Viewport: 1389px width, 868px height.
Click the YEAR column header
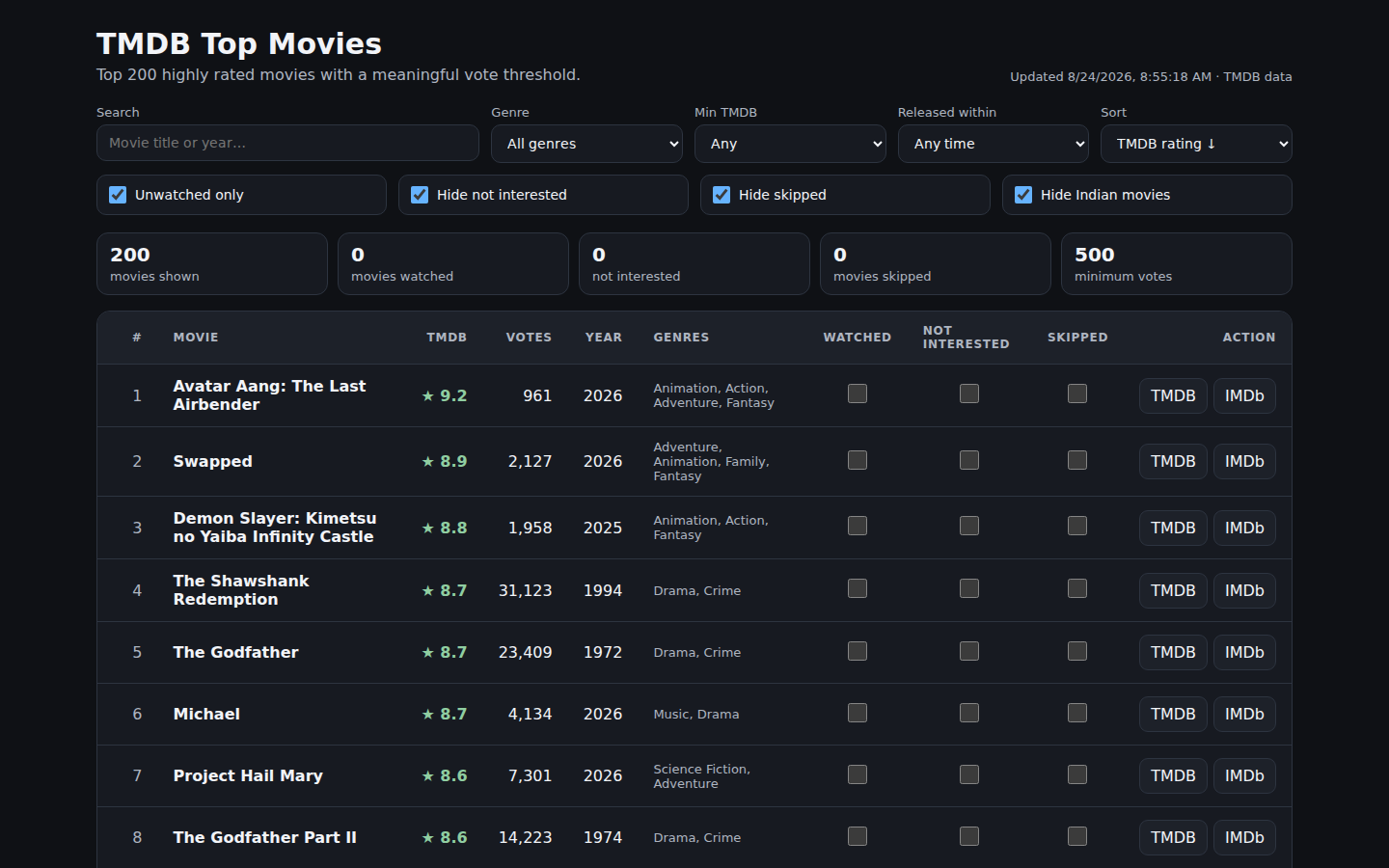(x=603, y=338)
